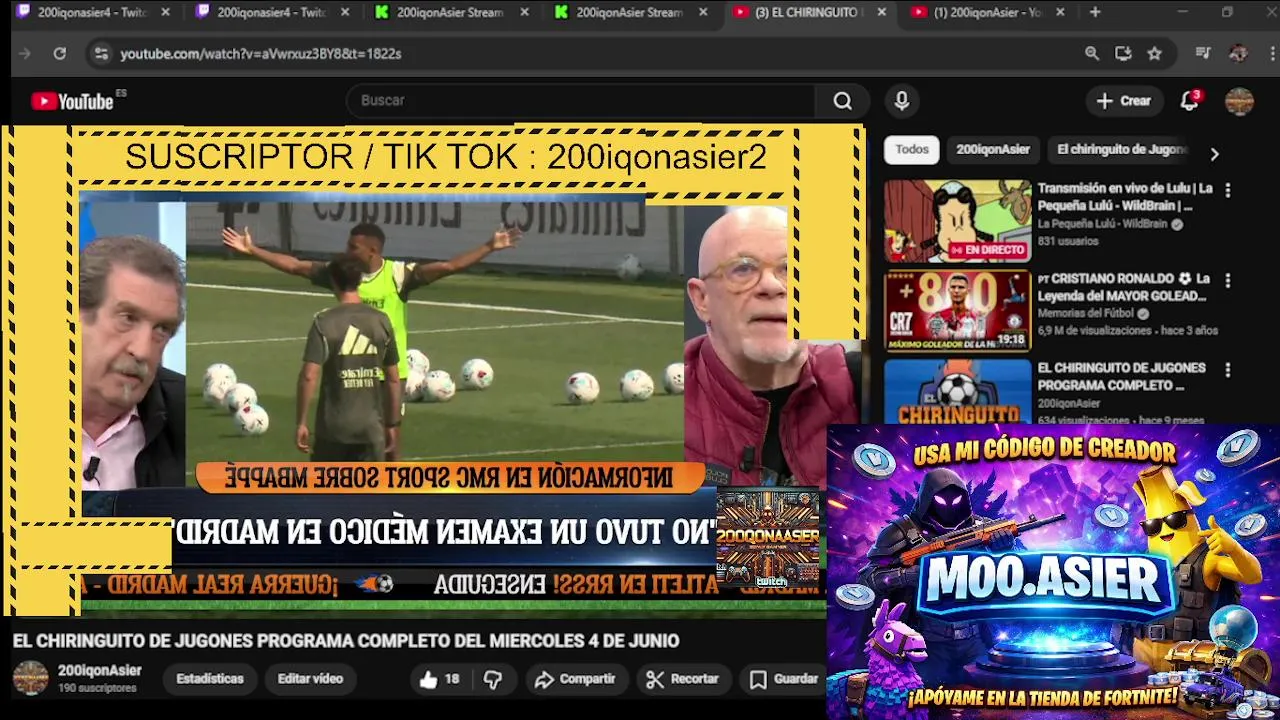Open 200iqonAsier channel name below video
Screen dimensions: 1280x720
(99, 671)
